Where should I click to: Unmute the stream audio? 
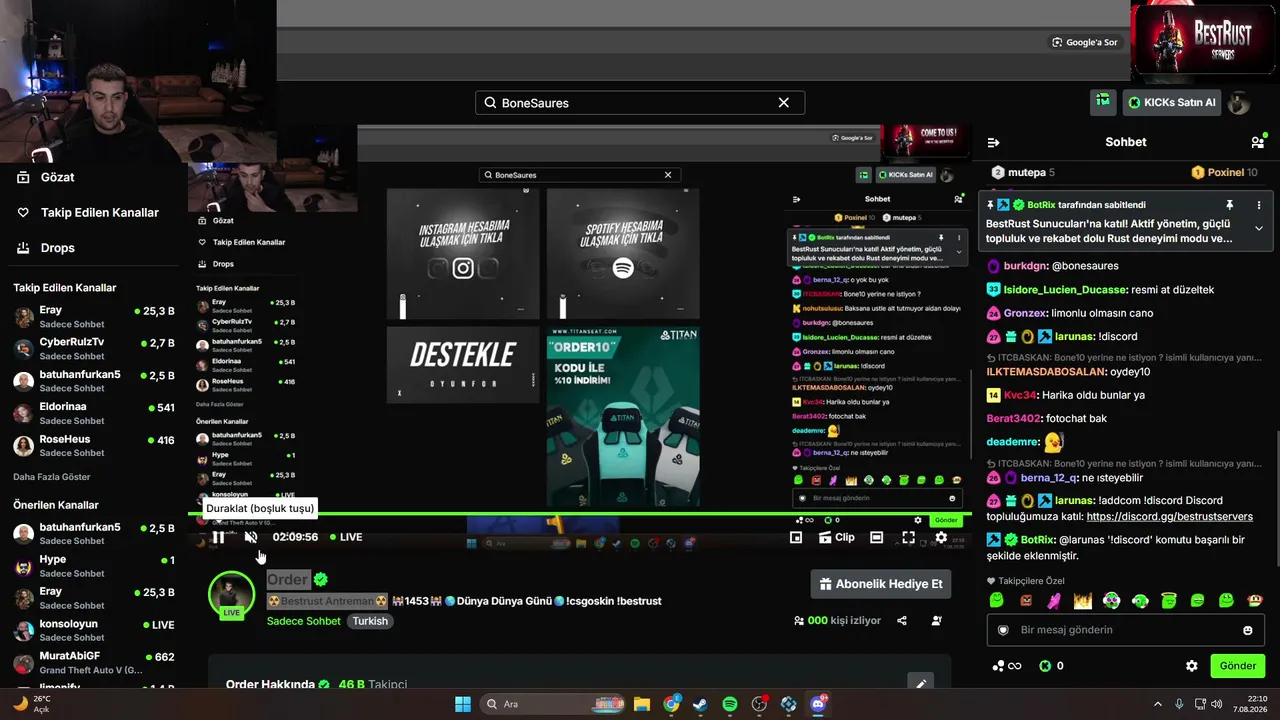point(251,537)
